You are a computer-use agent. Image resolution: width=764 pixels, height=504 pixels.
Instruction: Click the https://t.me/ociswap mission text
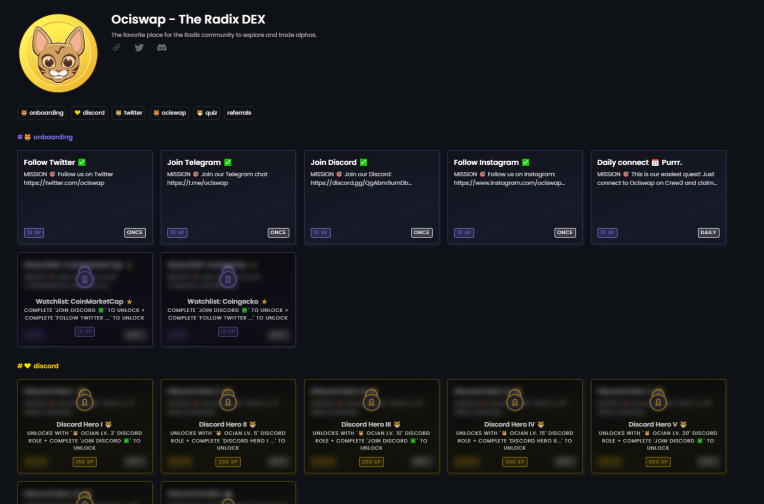point(197,183)
